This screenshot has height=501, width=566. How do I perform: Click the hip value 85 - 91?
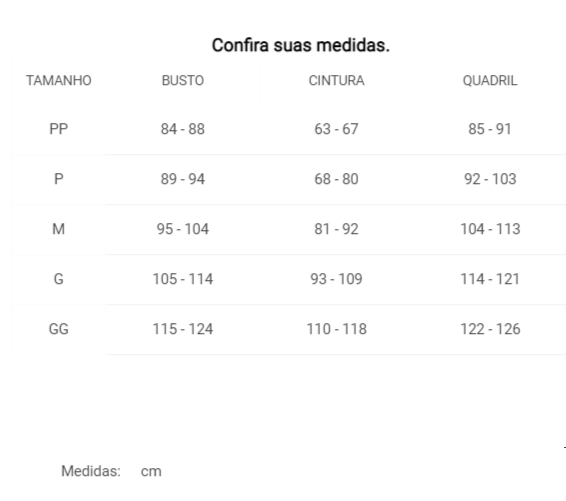(490, 129)
